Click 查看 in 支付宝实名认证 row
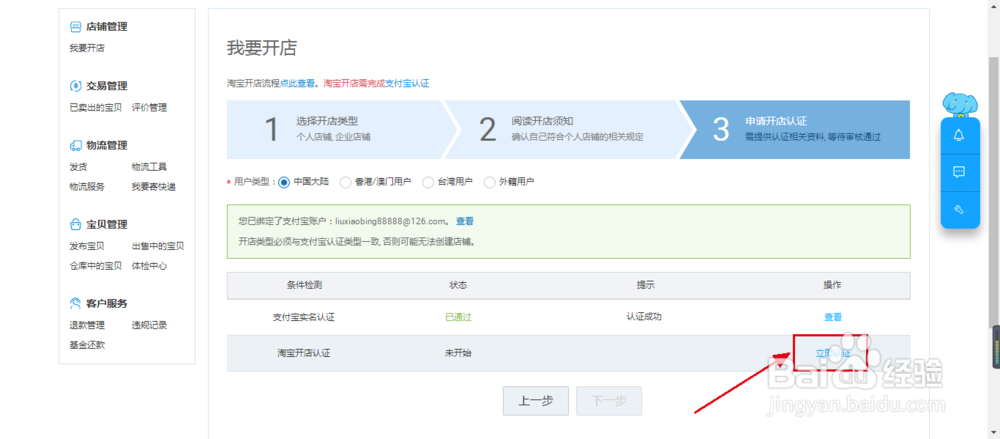The image size is (1000, 439). click(833, 317)
